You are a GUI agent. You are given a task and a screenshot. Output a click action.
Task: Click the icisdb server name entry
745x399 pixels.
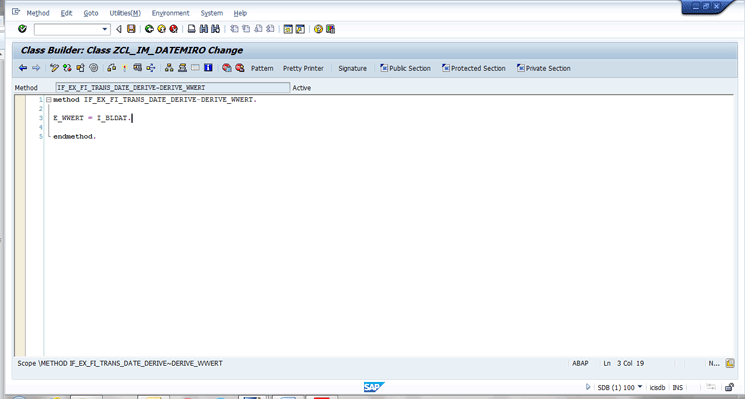[658, 388]
